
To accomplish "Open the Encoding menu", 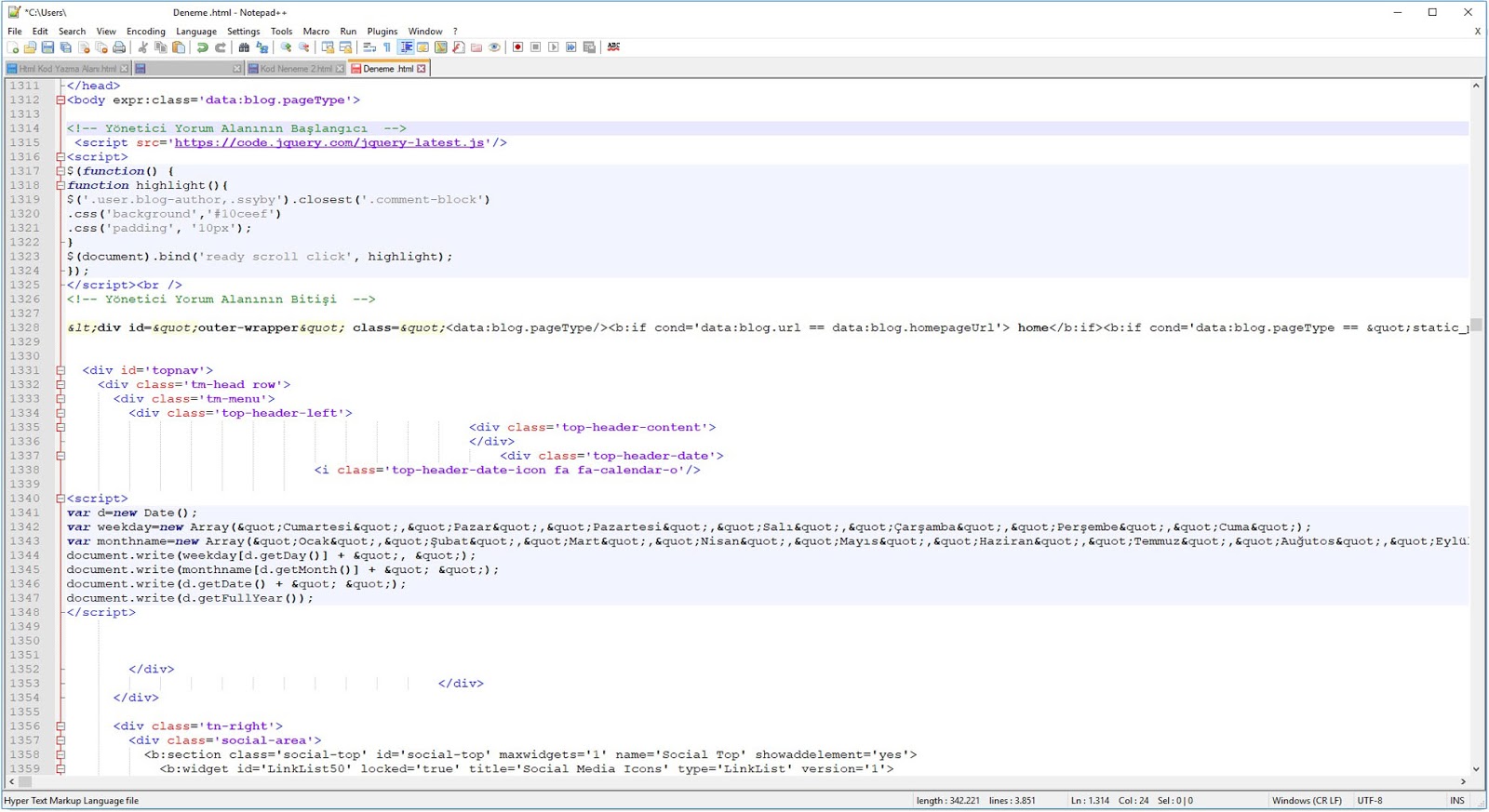I will pos(146,31).
